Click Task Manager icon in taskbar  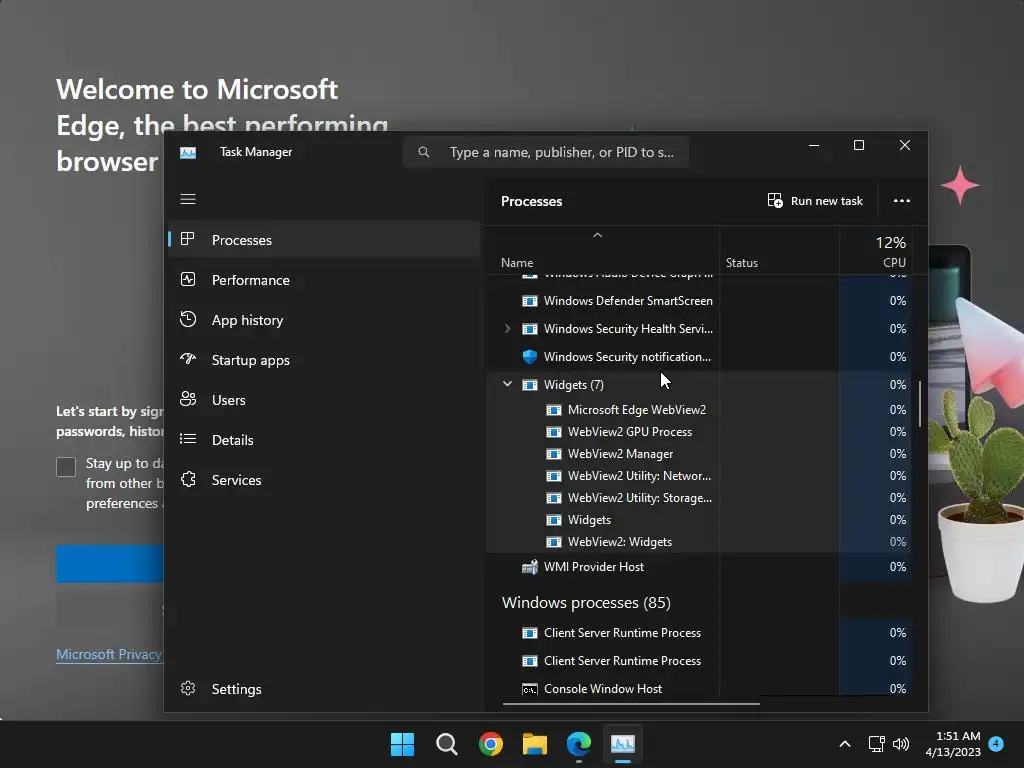pos(623,744)
